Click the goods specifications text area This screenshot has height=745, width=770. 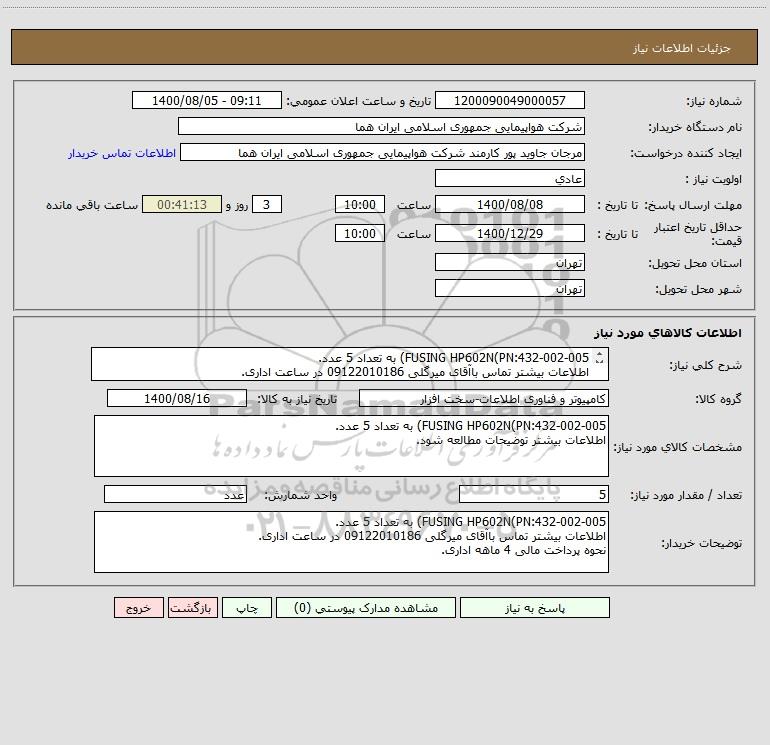click(x=351, y=446)
